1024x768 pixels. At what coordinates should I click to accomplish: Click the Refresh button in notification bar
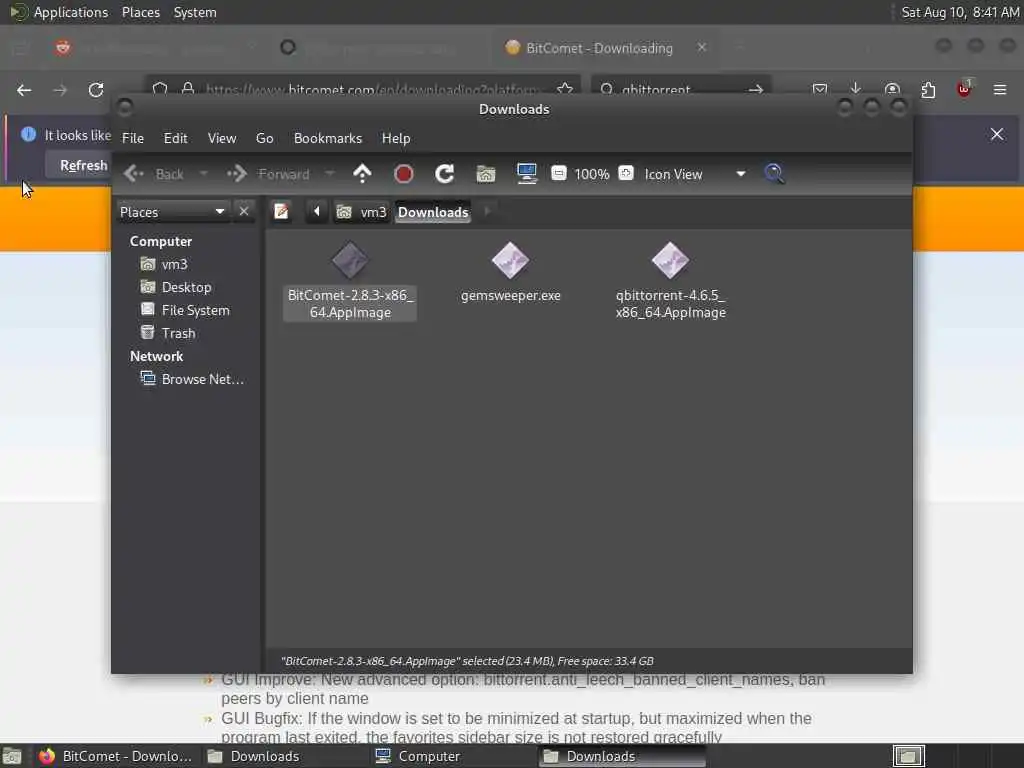[83, 165]
